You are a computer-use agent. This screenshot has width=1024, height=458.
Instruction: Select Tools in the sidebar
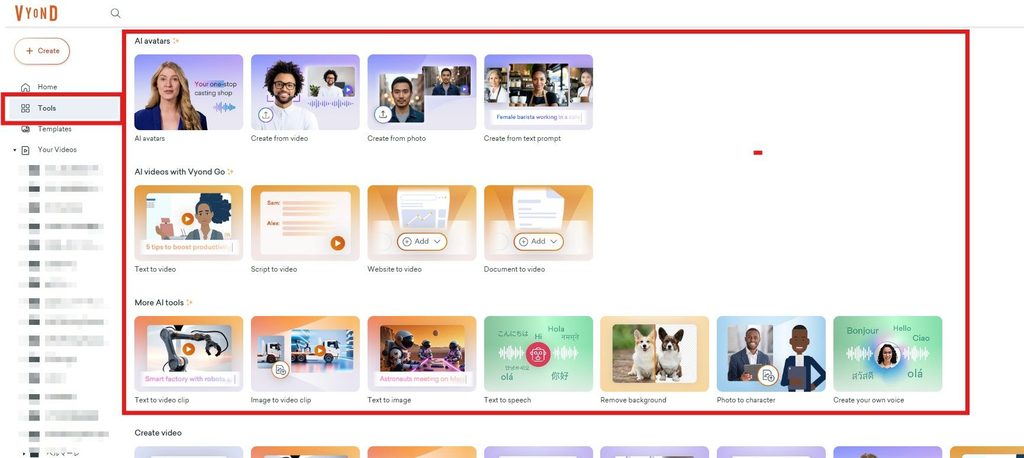62,108
